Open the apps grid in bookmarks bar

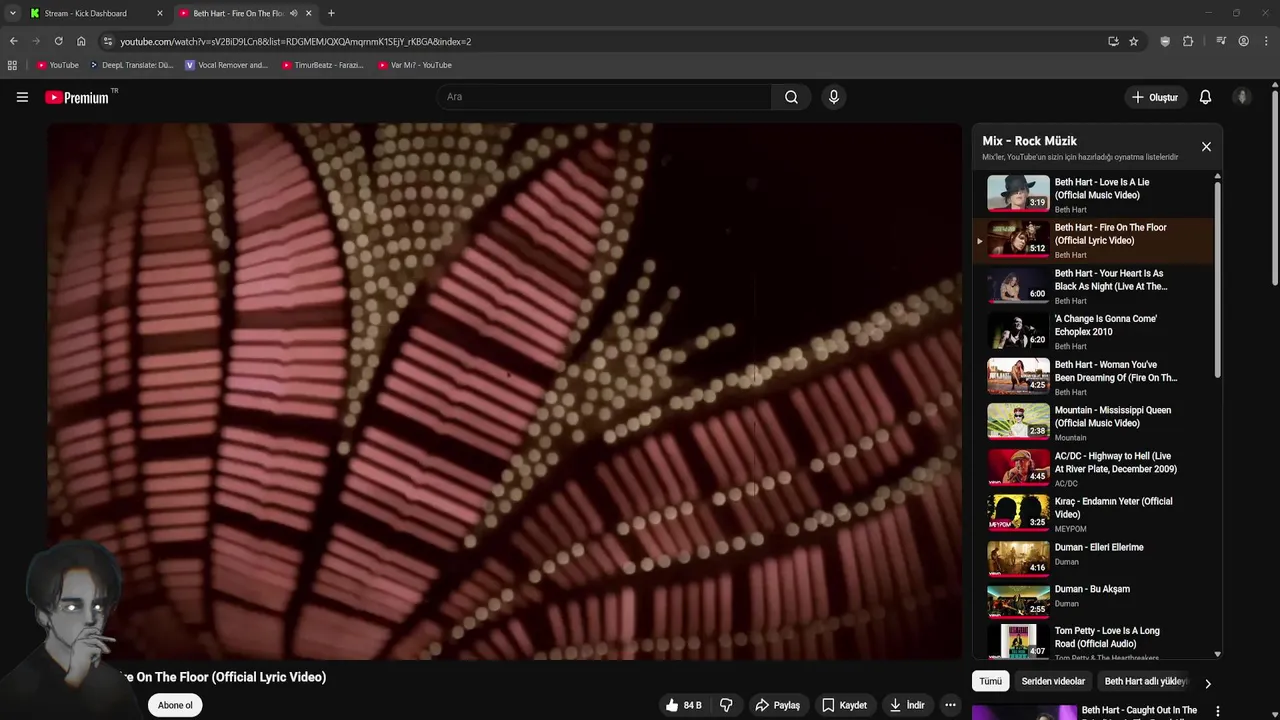click(x=12, y=65)
